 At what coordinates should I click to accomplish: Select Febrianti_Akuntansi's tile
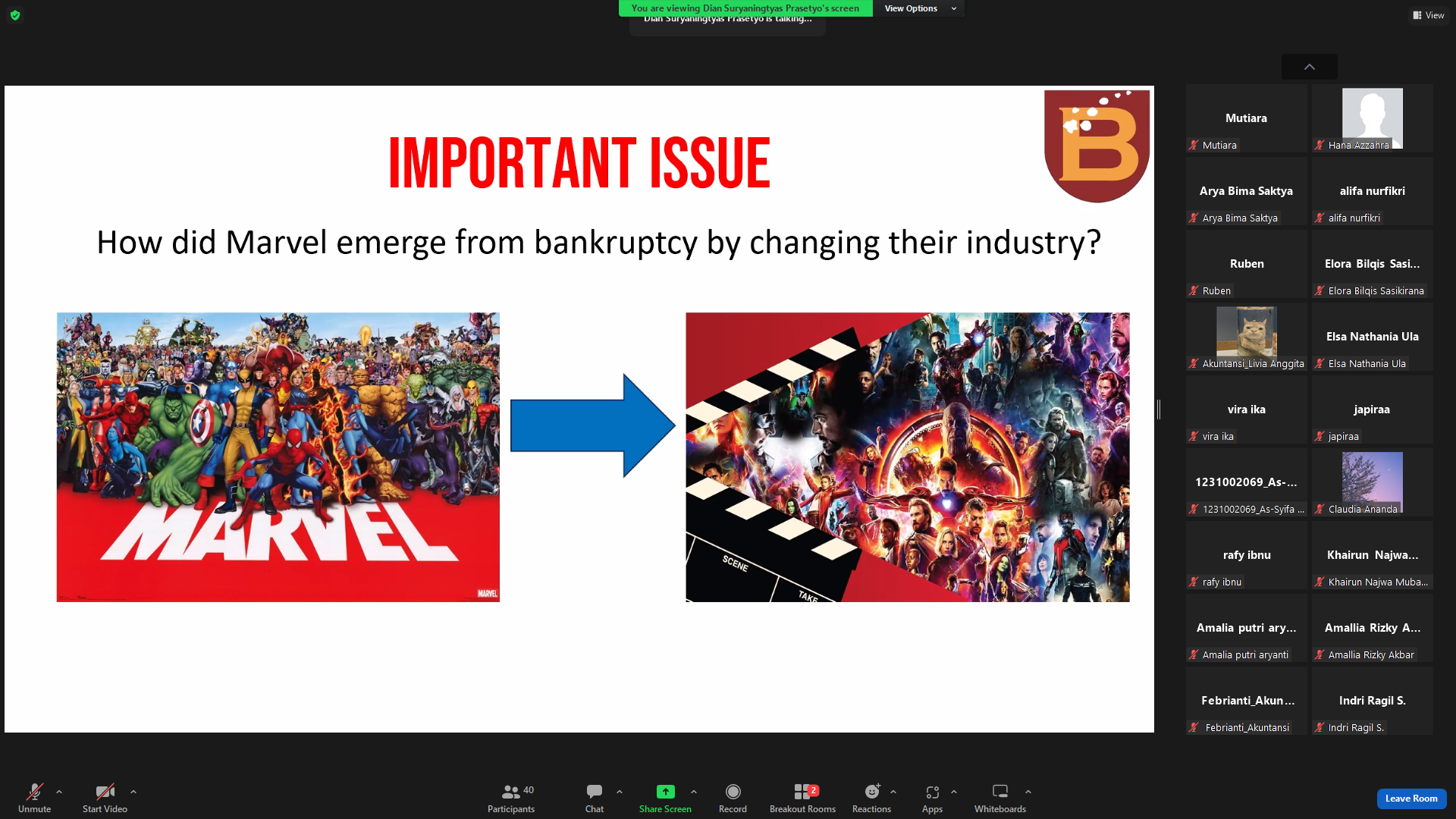coord(1247,701)
